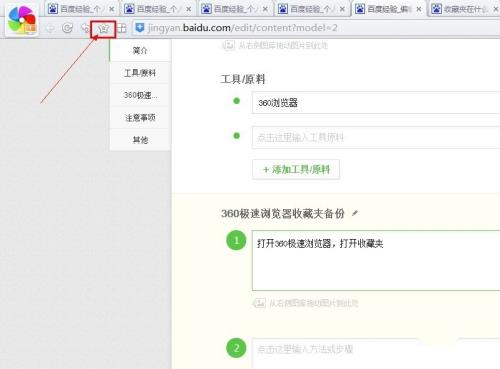500x369 pixels.
Task: Open 注意事项 section in sidebar
Action: click(x=140, y=118)
